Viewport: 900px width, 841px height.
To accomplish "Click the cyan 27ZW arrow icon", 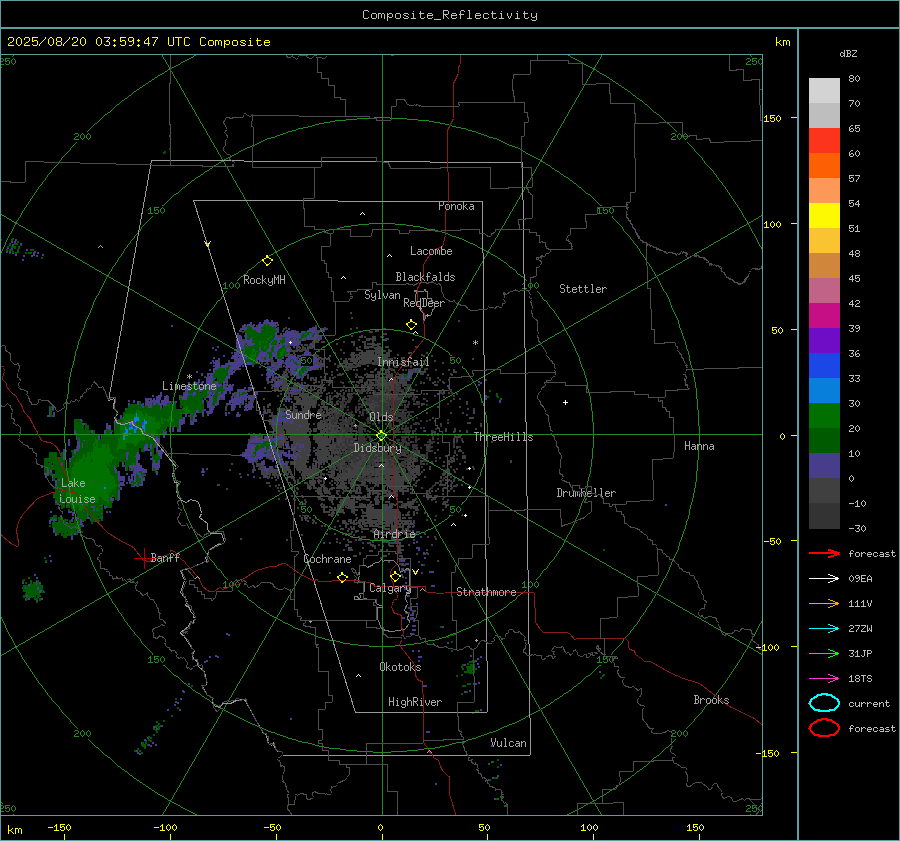I will point(824,629).
